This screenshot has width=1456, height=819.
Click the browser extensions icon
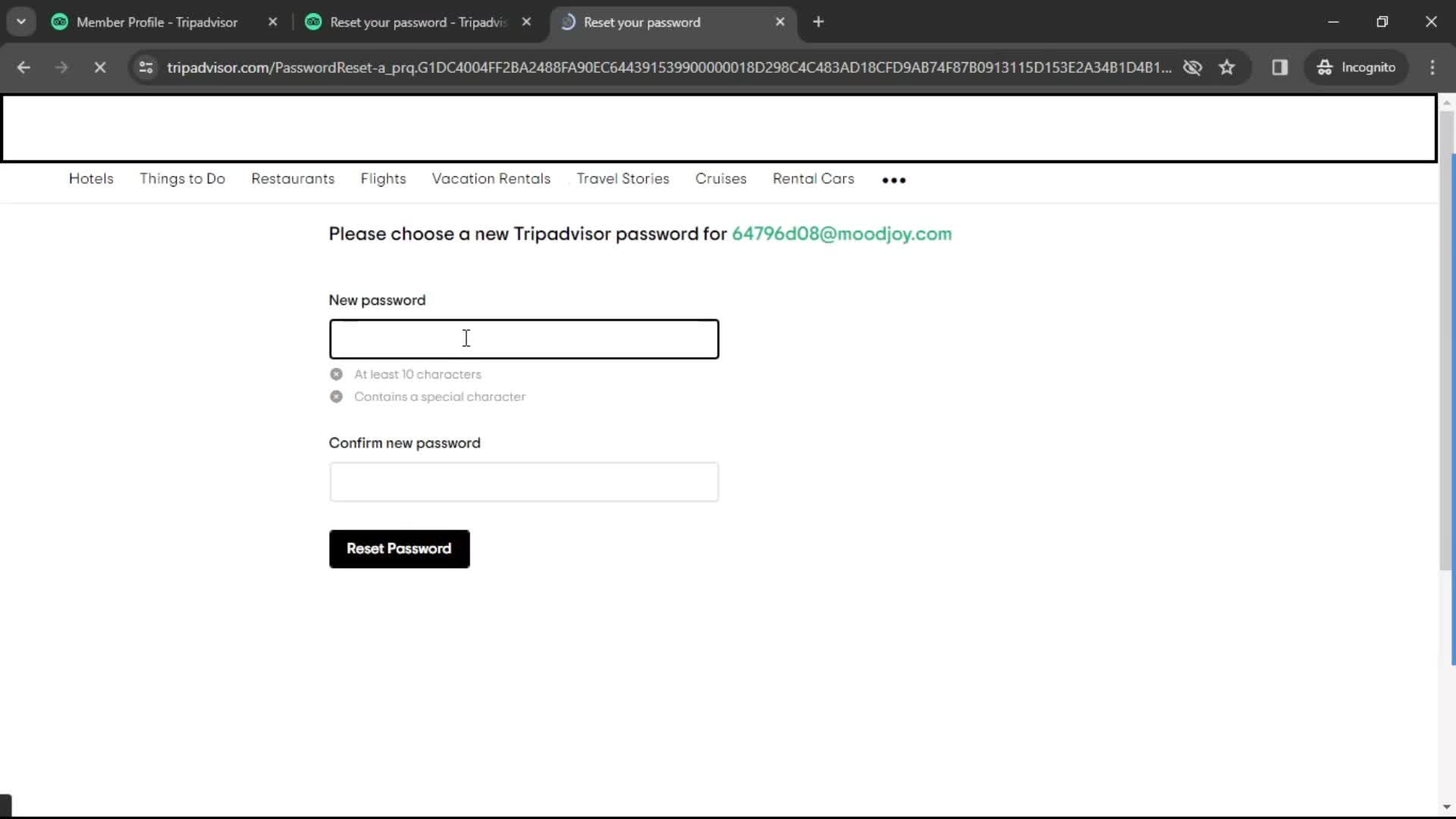click(x=1281, y=67)
